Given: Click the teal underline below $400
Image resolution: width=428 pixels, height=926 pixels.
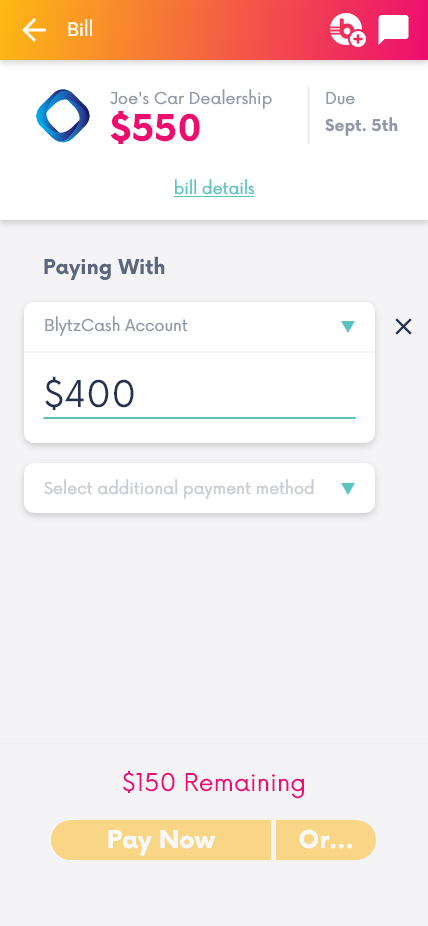Looking at the screenshot, I should pos(200,418).
